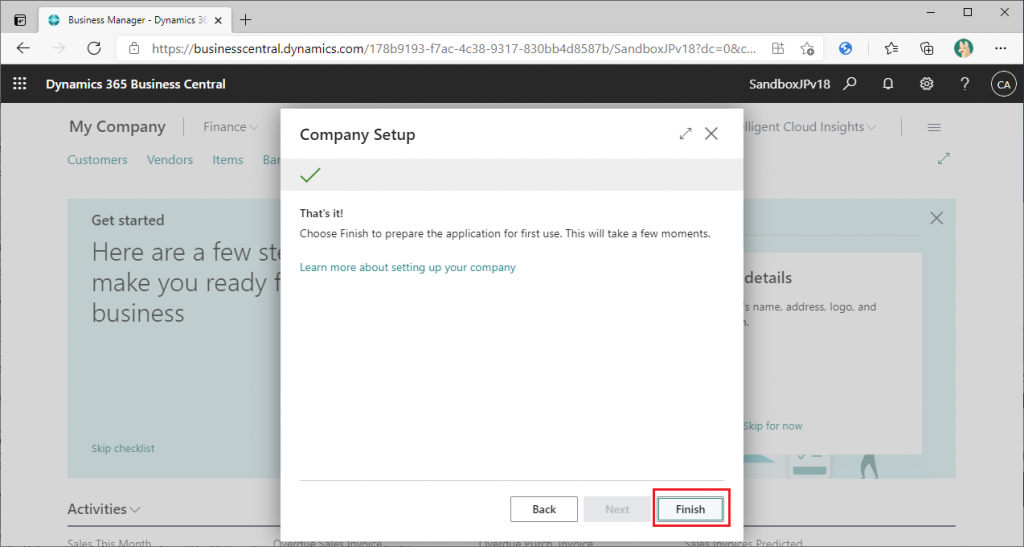Screen dimensions: 1024x547
Task: Expand the Finance menu
Action: [x=231, y=127]
